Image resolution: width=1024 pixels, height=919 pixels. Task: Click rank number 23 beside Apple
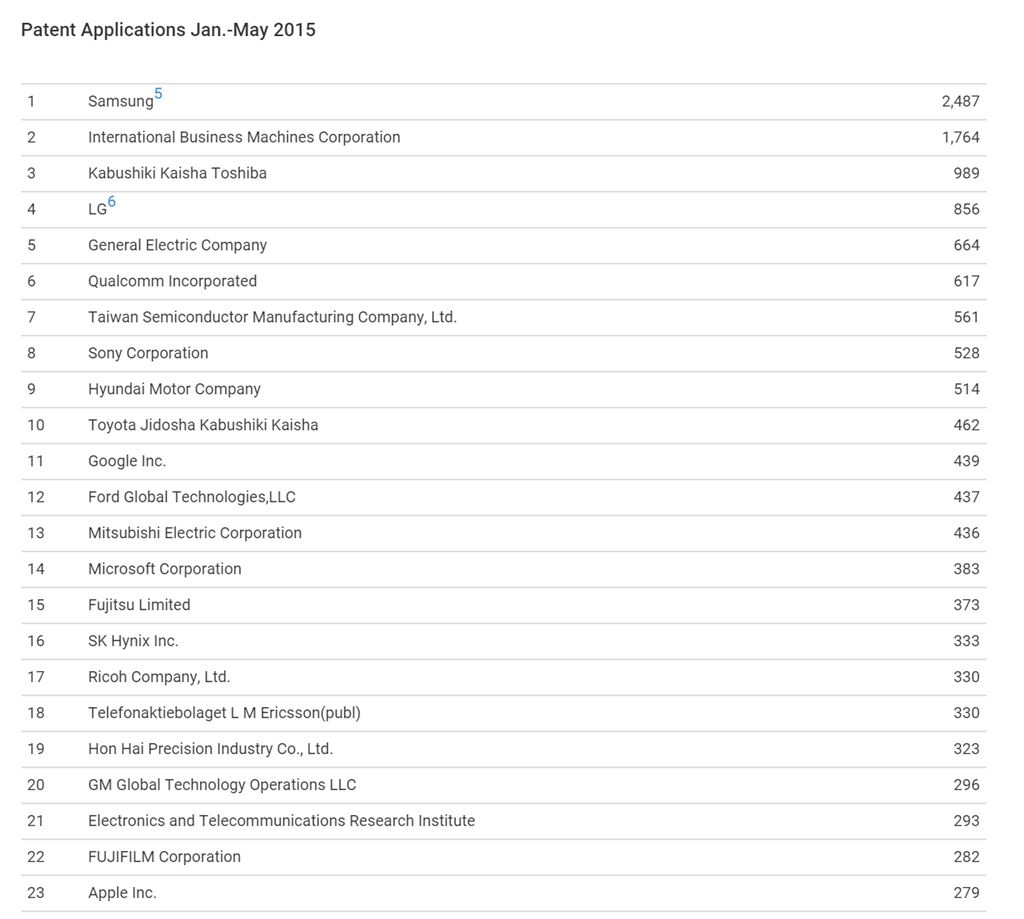tap(36, 892)
